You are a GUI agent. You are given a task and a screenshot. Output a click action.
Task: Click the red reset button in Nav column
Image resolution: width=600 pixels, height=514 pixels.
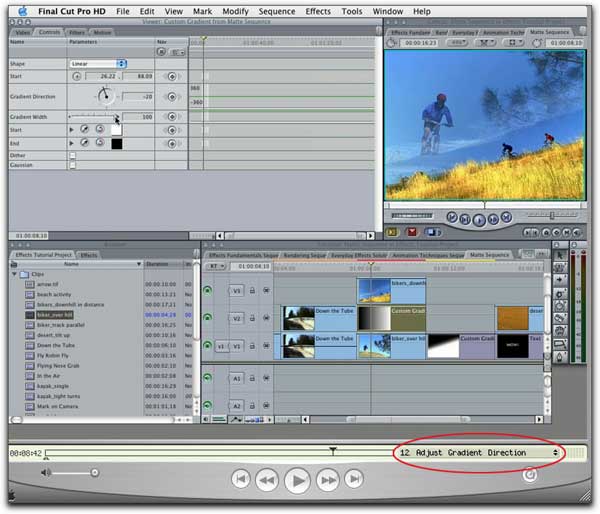(x=161, y=52)
